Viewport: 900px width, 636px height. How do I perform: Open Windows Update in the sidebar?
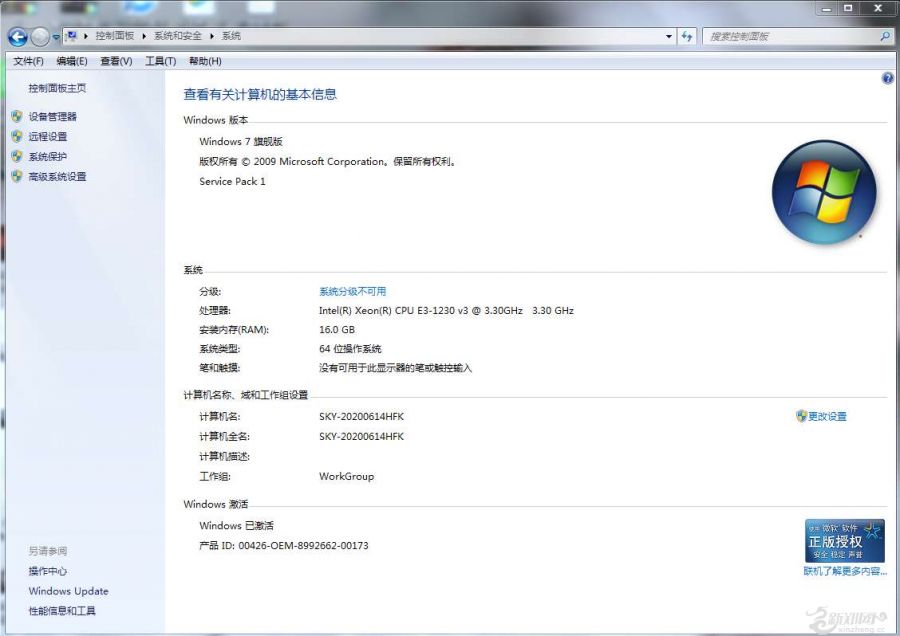(x=68, y=591)
